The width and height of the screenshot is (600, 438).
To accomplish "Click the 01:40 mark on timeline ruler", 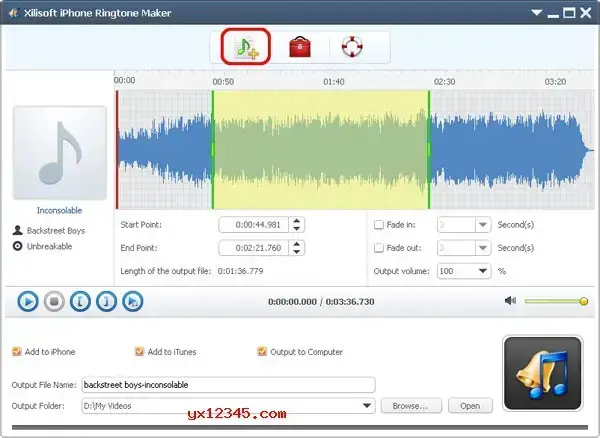I will point(334,82).
